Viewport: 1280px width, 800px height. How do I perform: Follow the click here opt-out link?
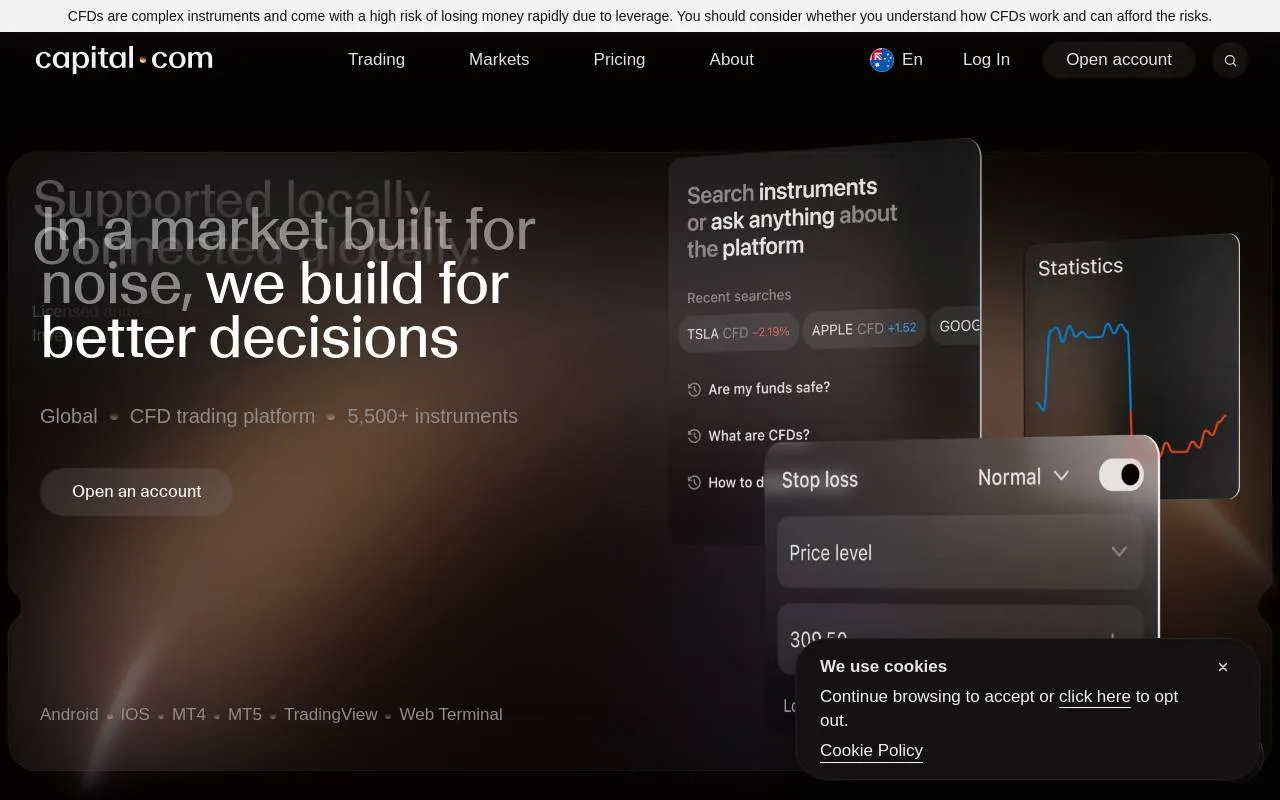(x=1094, y=697)
